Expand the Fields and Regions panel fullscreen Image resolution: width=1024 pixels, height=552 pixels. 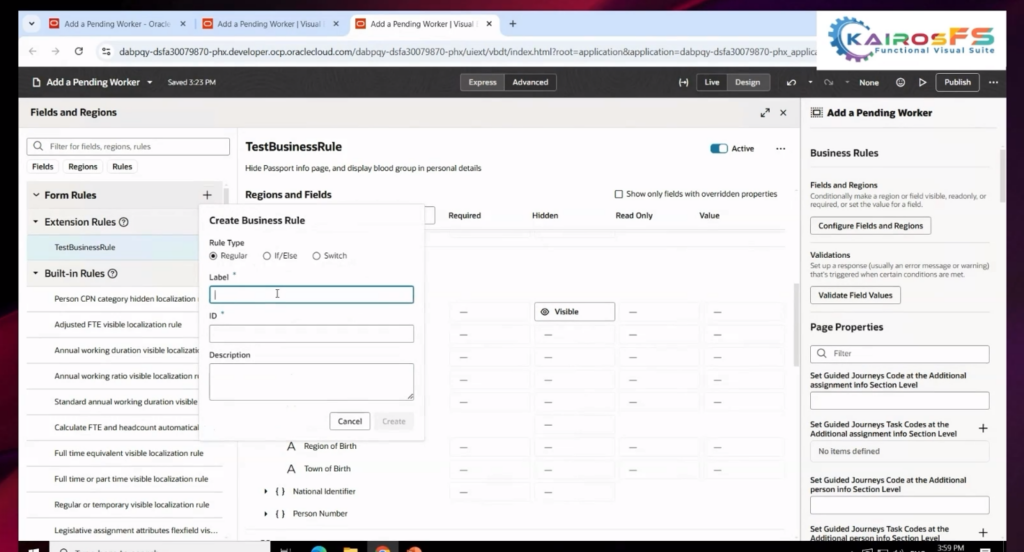(x=765, y=113)
